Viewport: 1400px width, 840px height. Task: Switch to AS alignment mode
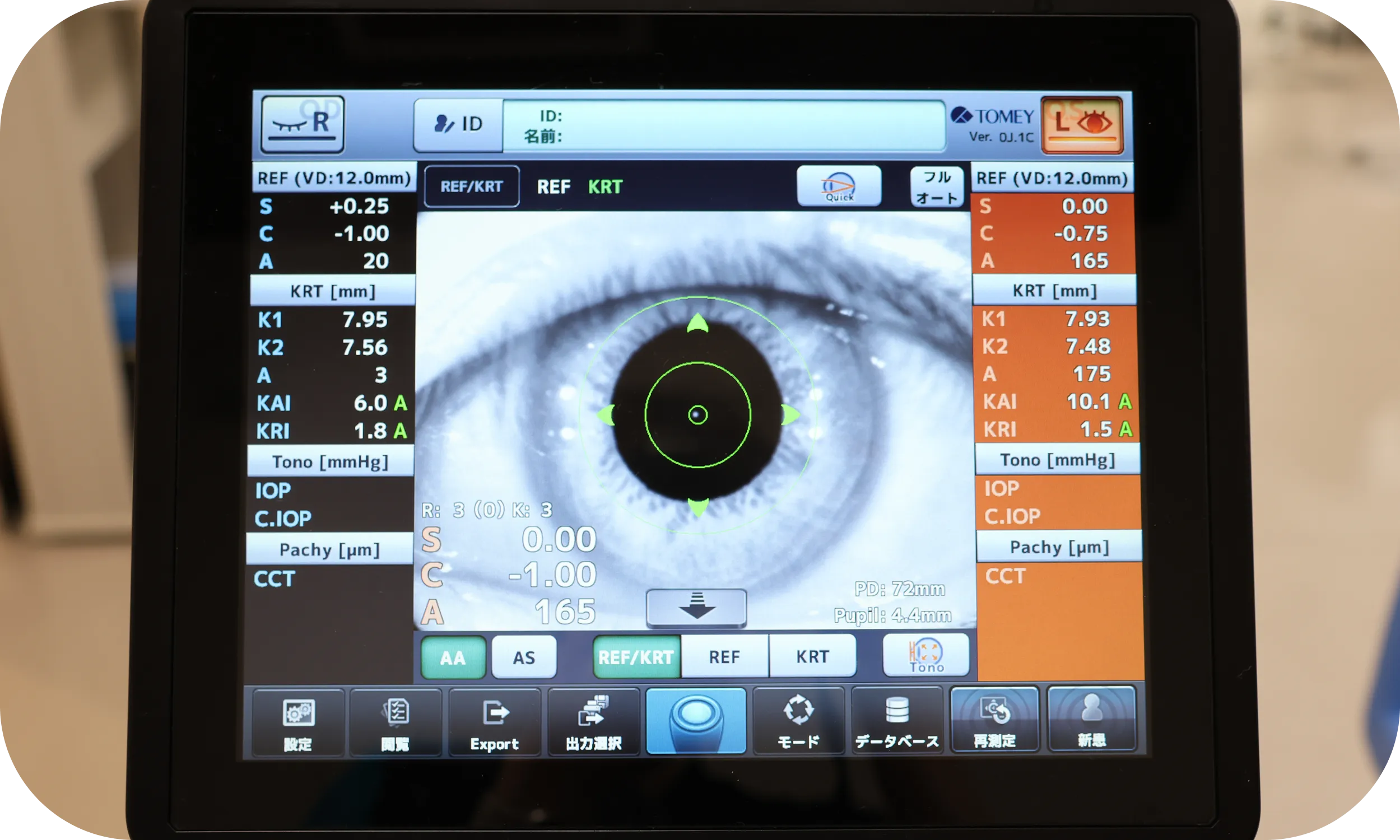point(524,657)
